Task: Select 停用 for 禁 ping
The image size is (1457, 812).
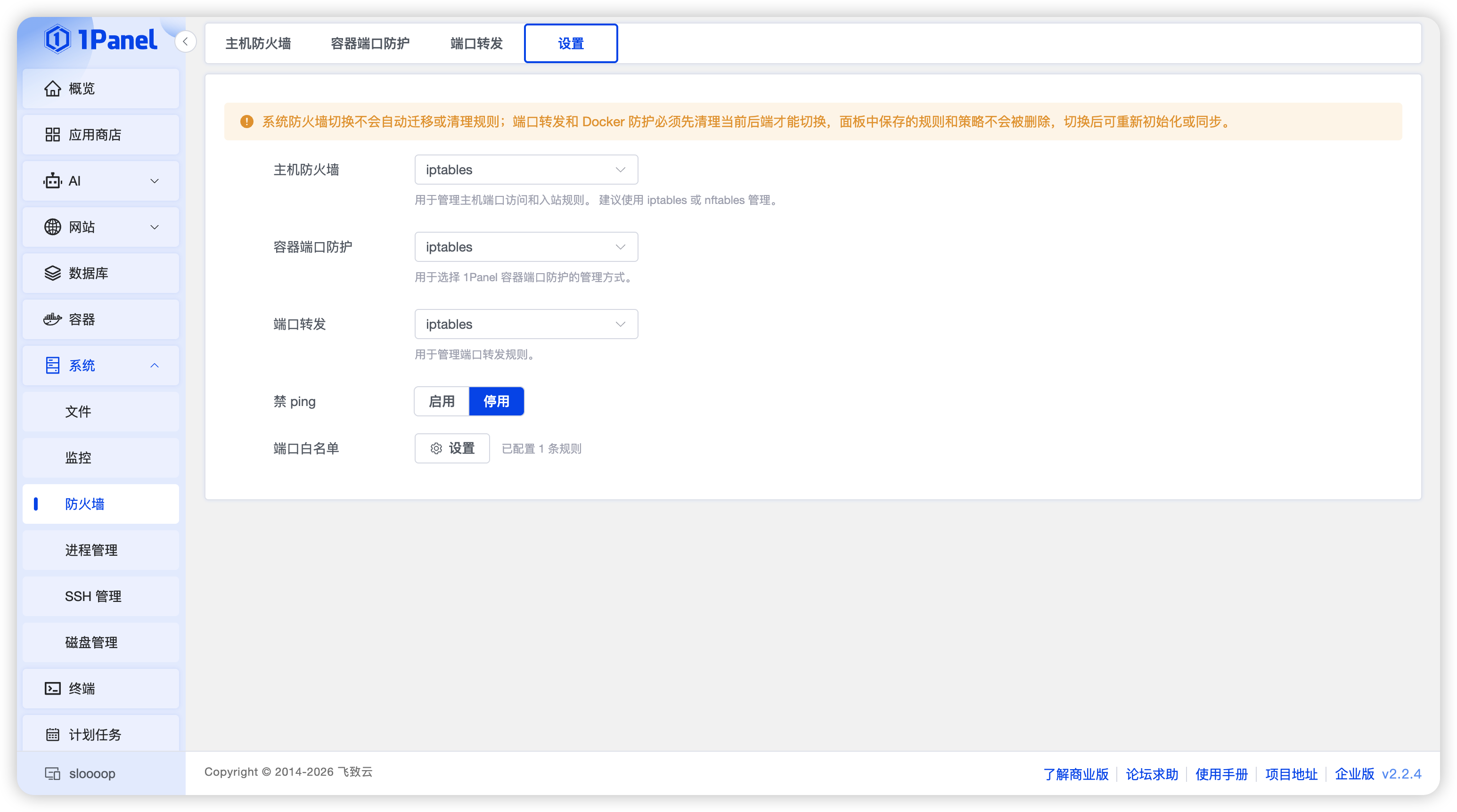Action: point(497,401)
